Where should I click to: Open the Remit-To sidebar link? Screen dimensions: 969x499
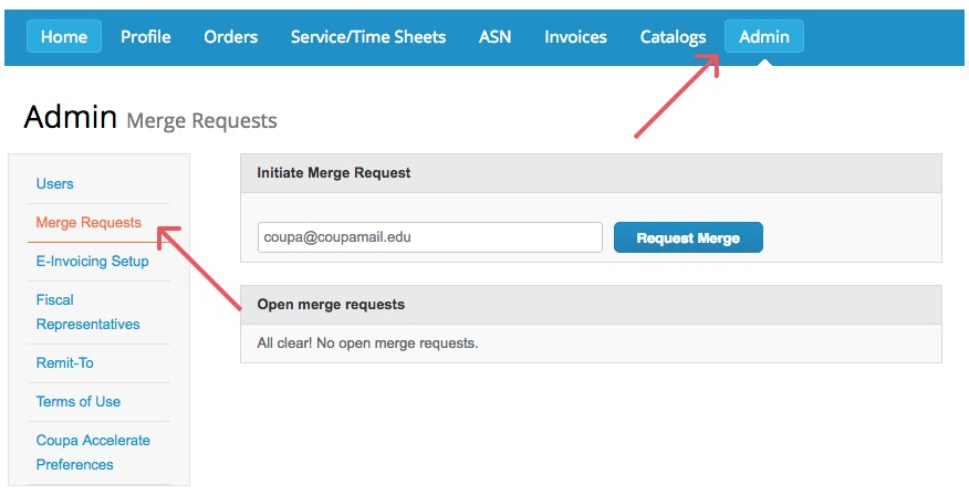[x=65, y=363]
